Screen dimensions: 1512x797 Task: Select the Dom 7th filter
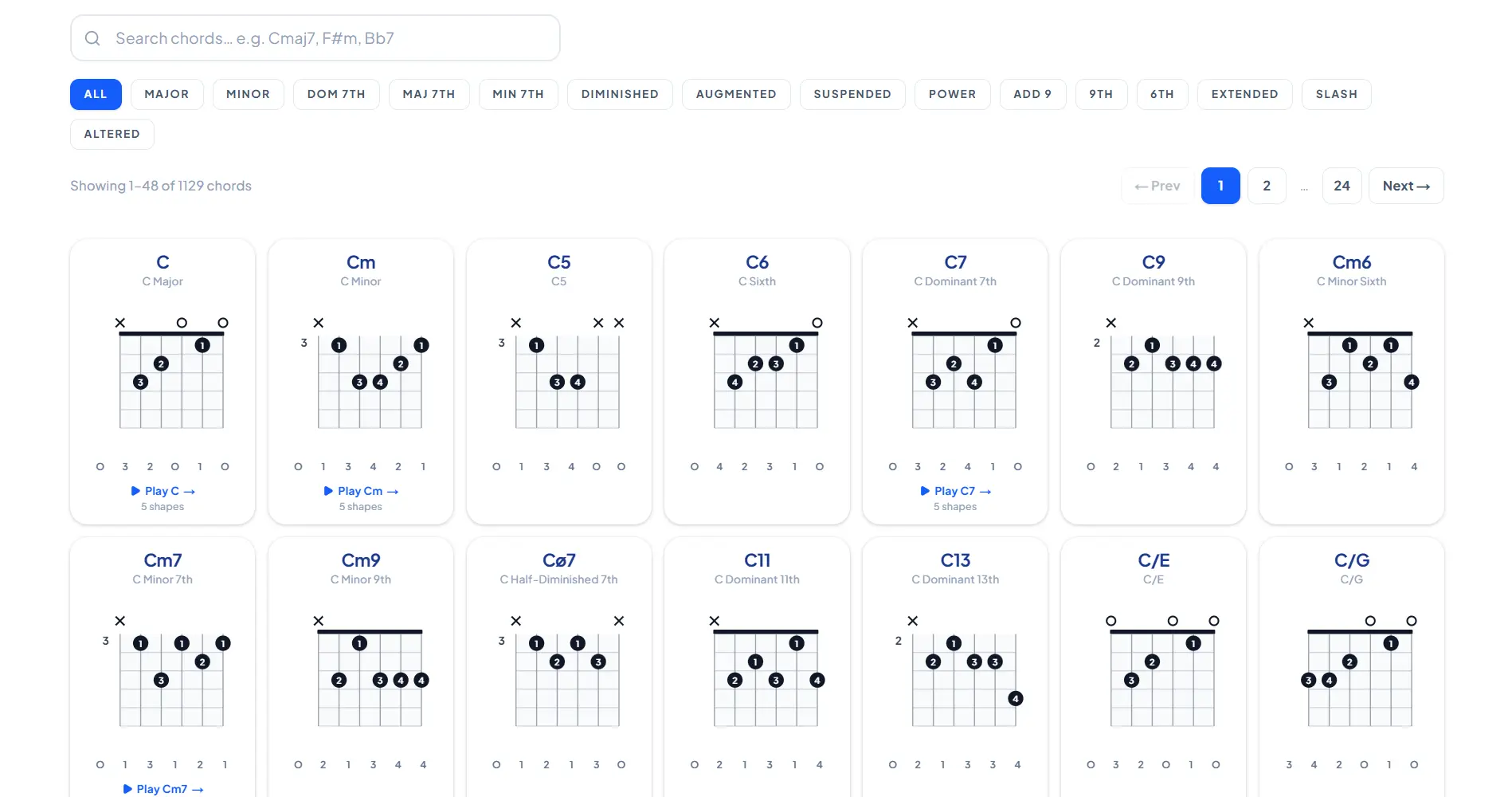pos(336,94)
